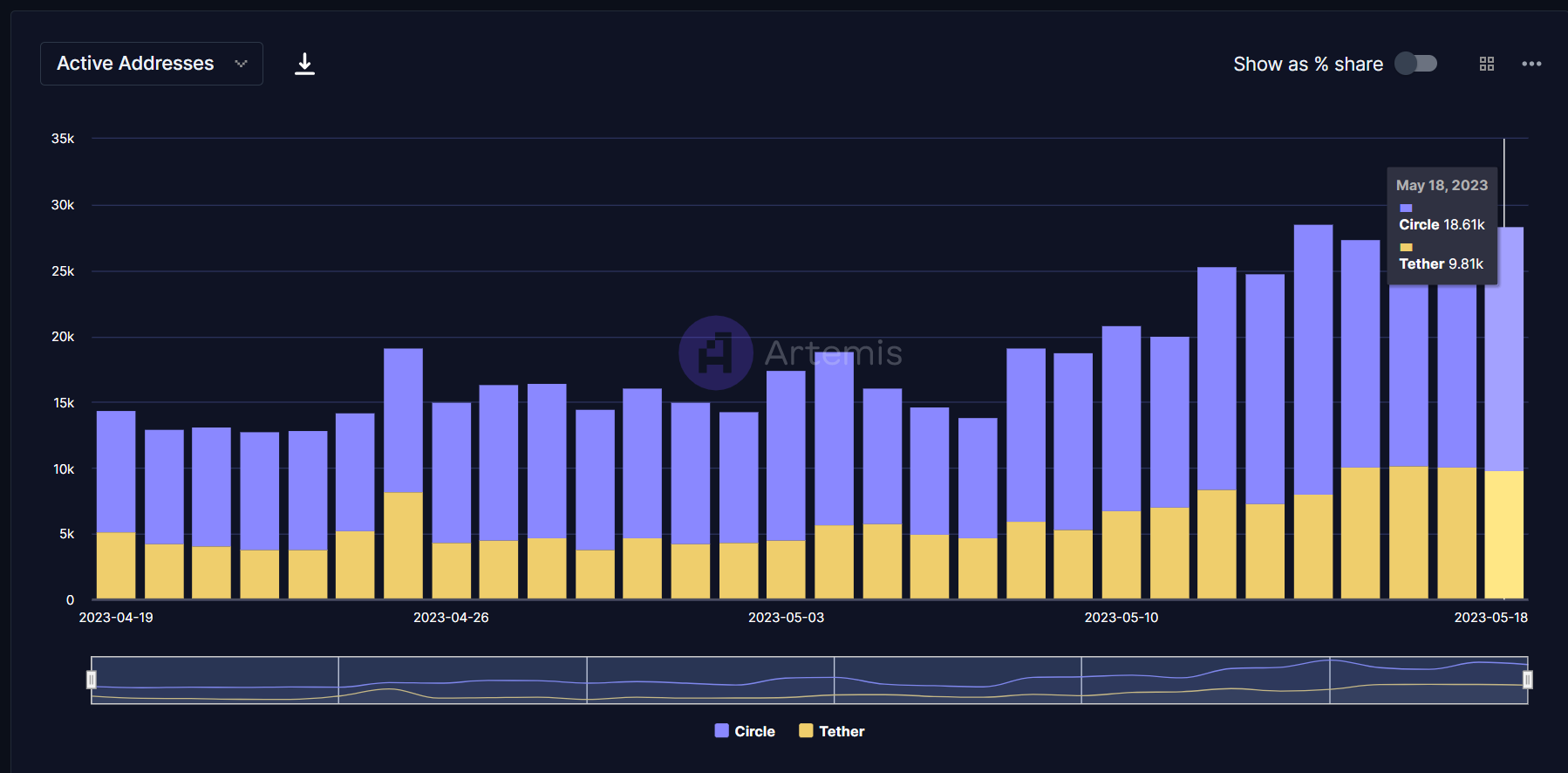Click the 2023-05-10 axis label
Screen dimensions: 1568x773
pyautogui.click(x=1121, y=618)
